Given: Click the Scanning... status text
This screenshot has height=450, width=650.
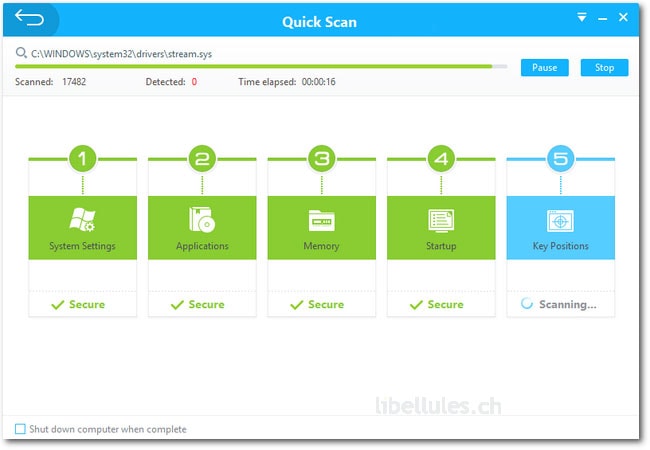Looking at the screenshot, I should pyautogui.click(x=568, y=305).
